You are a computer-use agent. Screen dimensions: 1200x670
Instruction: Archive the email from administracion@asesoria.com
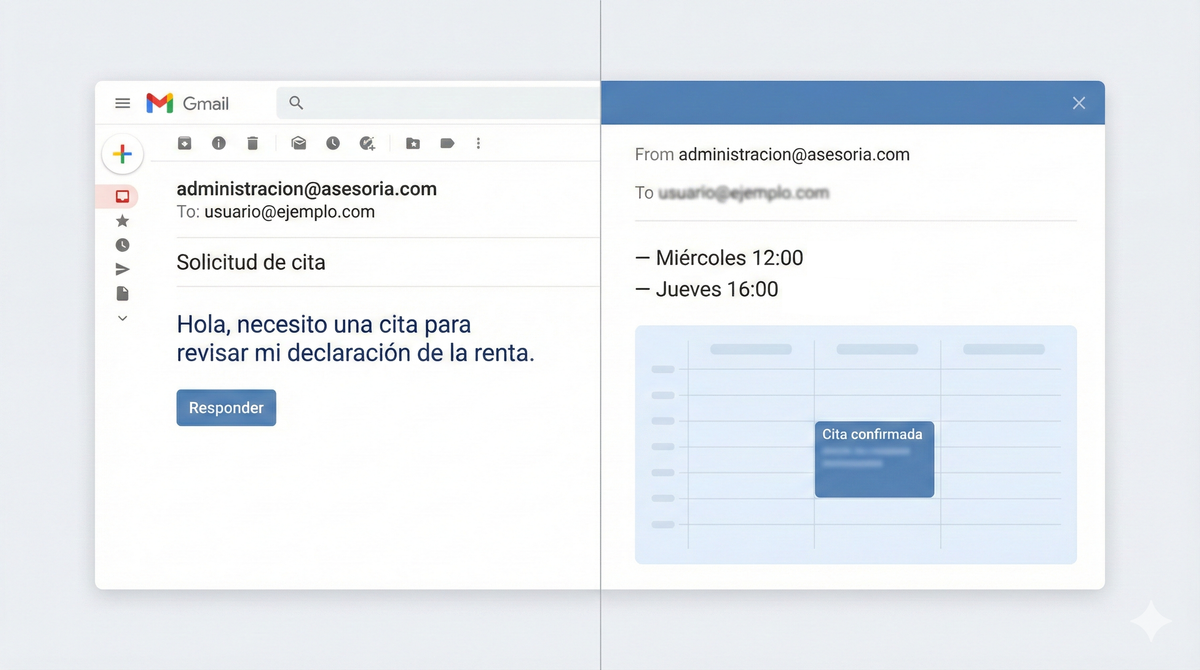[x=184, y=143]
